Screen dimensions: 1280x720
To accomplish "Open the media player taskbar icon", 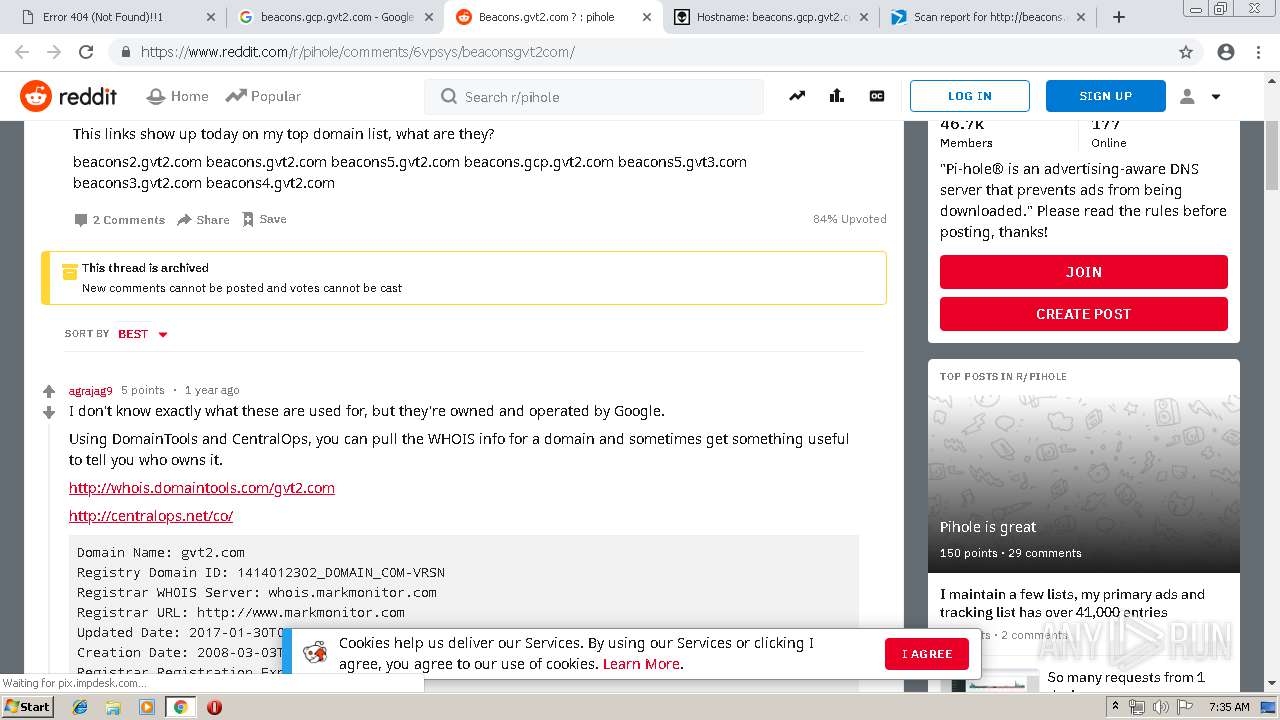I will 147,707.
